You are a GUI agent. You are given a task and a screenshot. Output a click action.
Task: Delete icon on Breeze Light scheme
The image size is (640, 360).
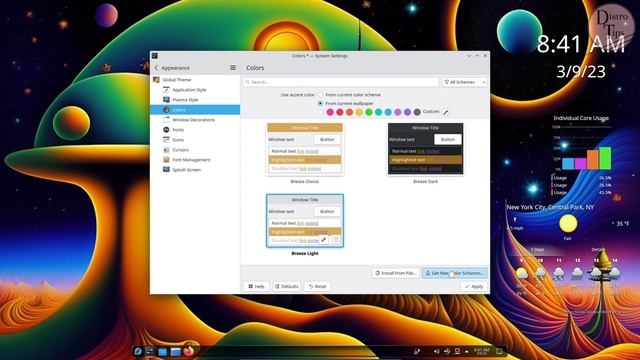(336, 240)
